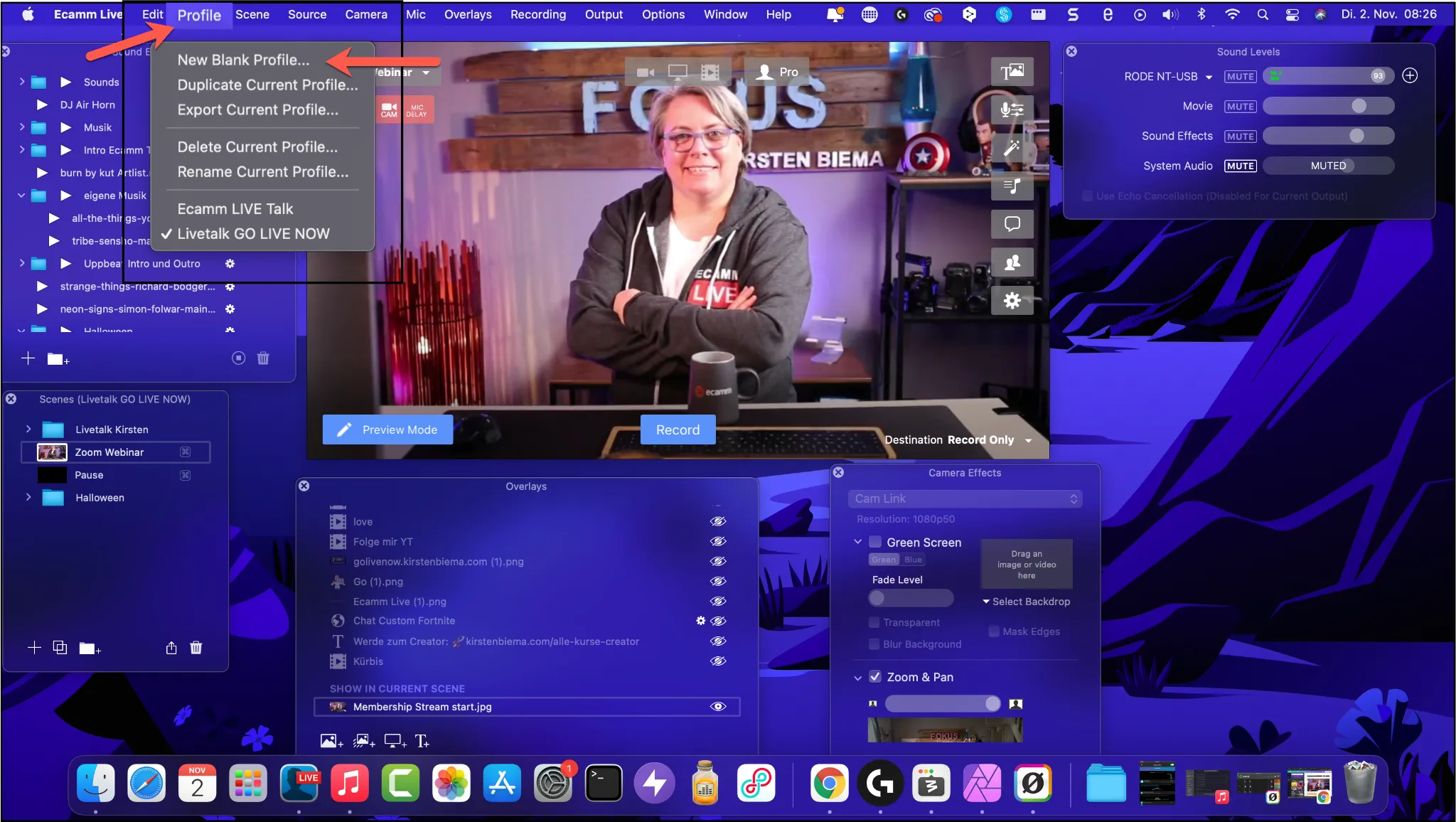Adjust the Fade Level slider
This screenshot has width=1456, height=822.
coord(911,598)
